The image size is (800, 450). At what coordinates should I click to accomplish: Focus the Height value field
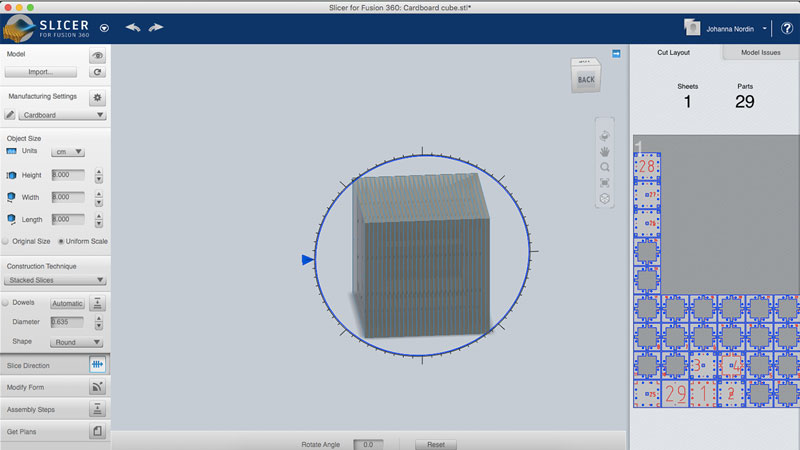[68, 175]
